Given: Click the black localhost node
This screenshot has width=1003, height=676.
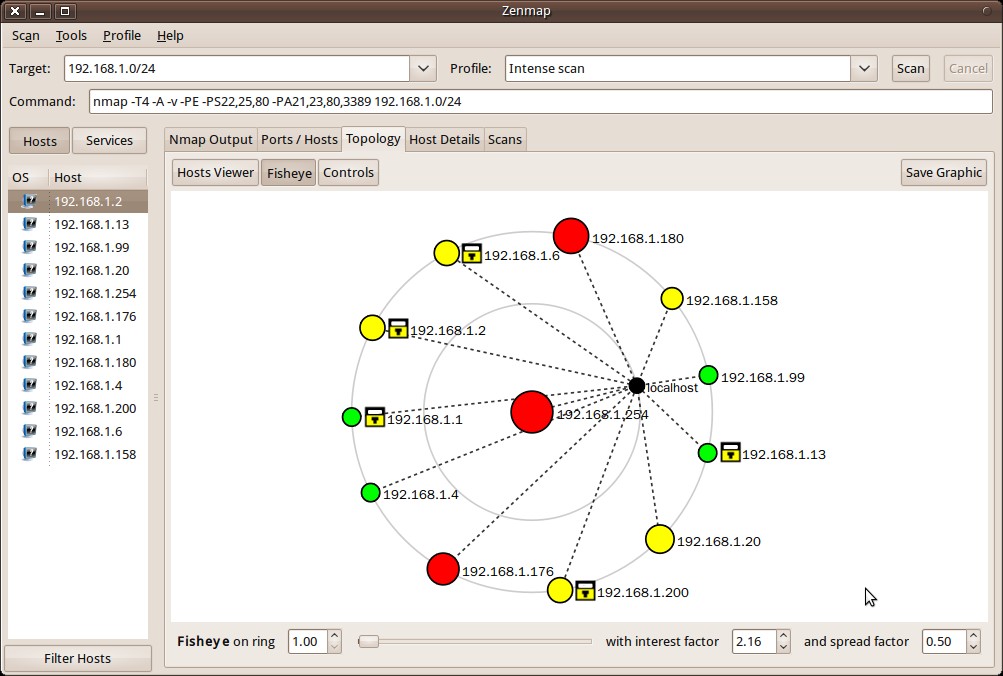Looking at the screenshot, I should click(636, 386).
